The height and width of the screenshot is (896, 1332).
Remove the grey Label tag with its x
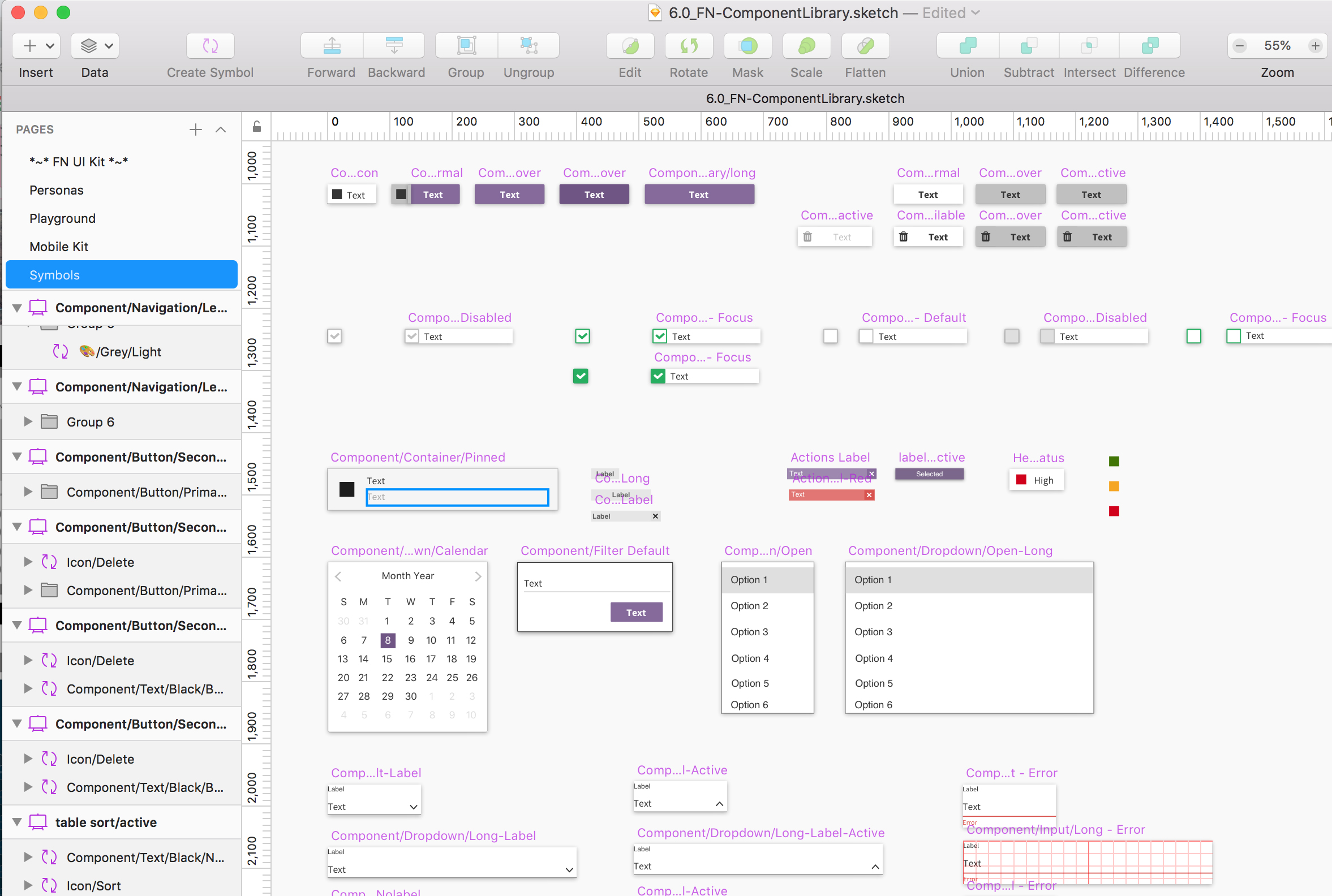point(656,516)
